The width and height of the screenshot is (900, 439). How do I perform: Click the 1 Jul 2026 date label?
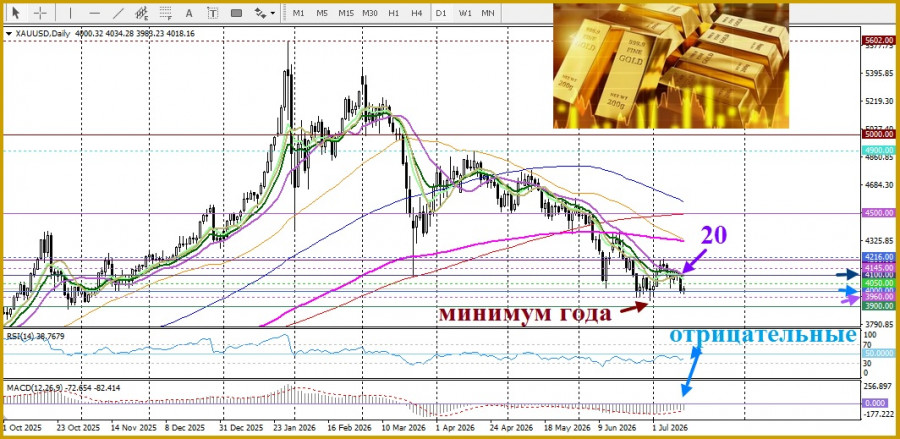pyautogui.click(x=670, y=428)
